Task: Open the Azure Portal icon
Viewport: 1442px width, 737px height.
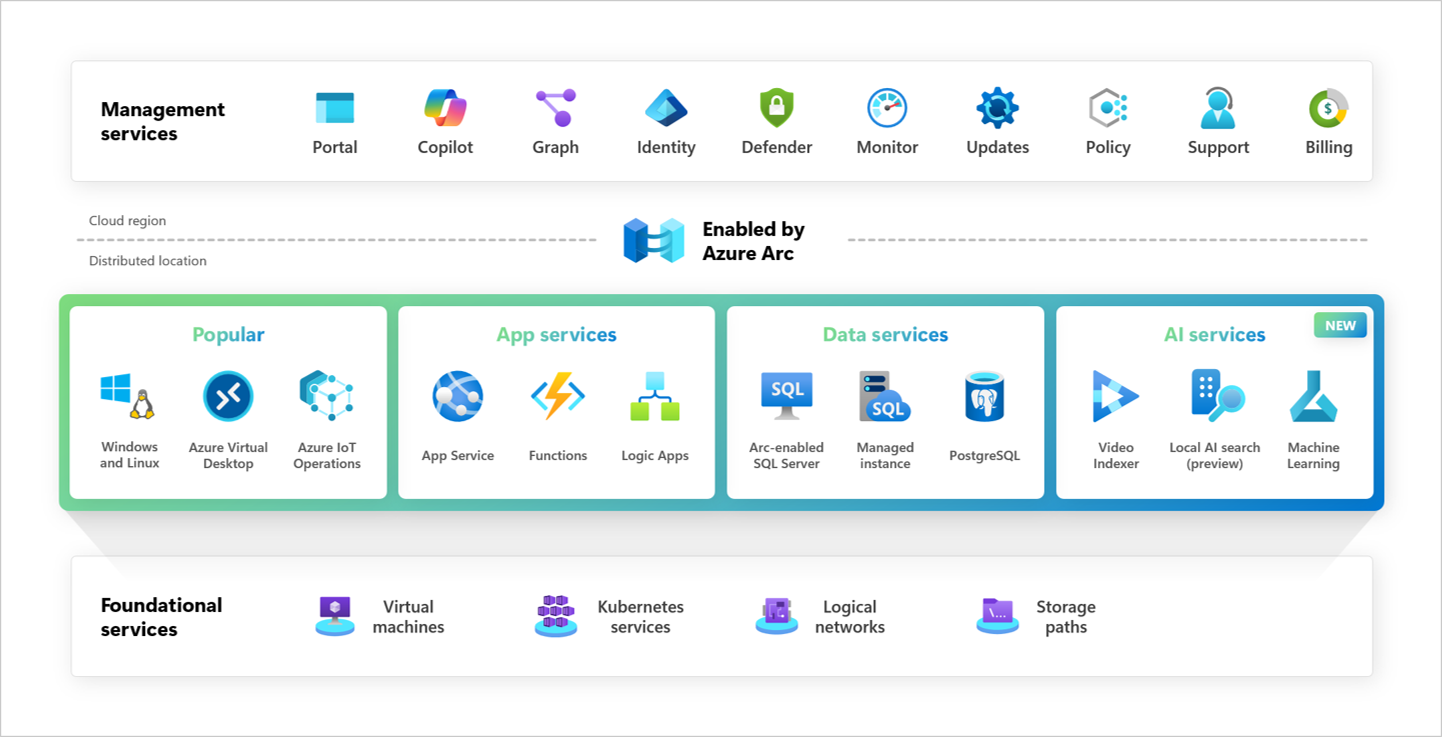Action: (334, 105)
